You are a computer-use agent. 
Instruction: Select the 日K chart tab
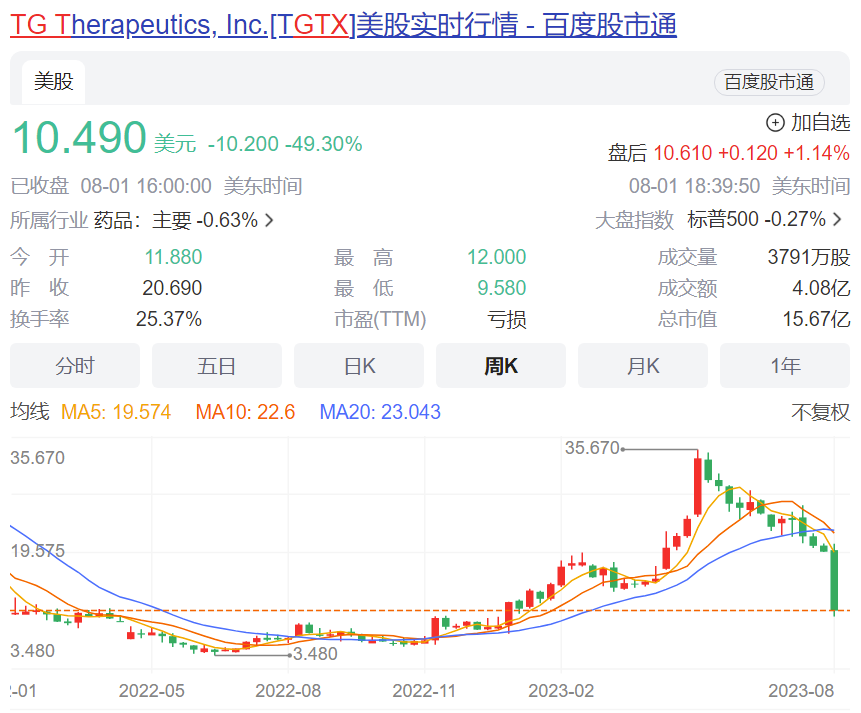click(x=358, y=366)
